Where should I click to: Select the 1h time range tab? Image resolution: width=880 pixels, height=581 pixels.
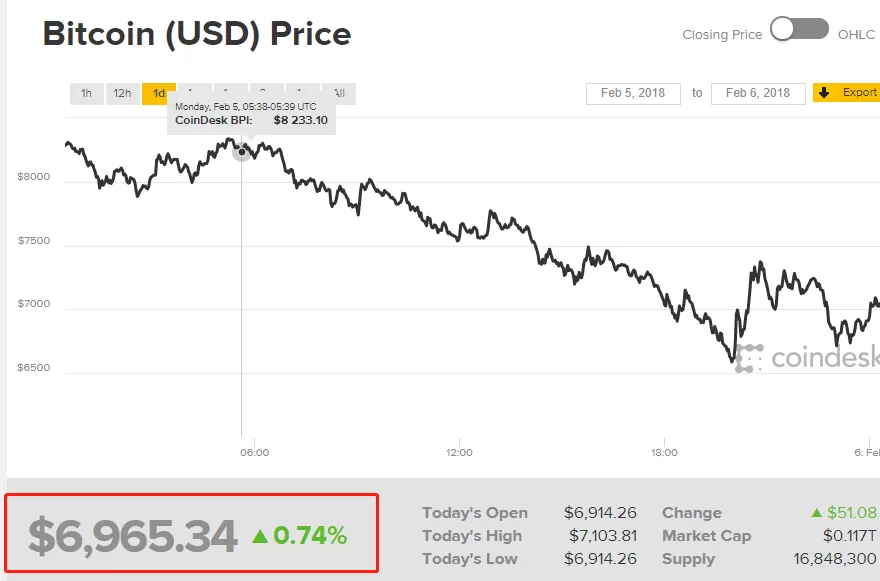[86, 93]
